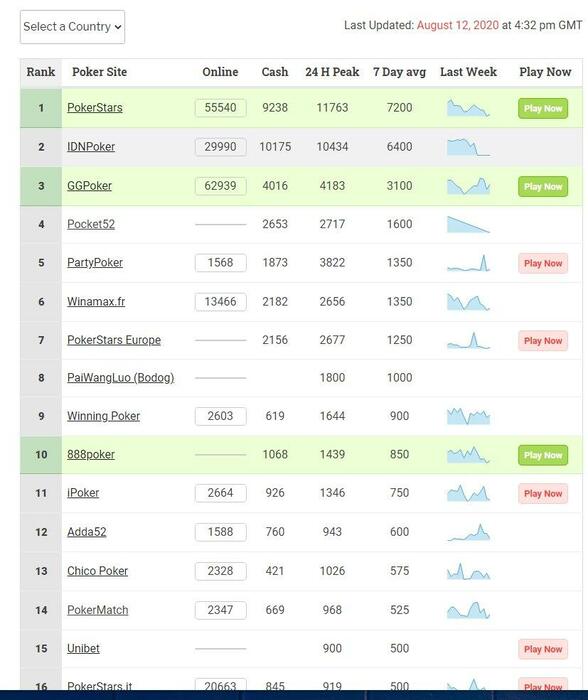Open the PaiWangLuo (Bodog) link

[121, 378]
